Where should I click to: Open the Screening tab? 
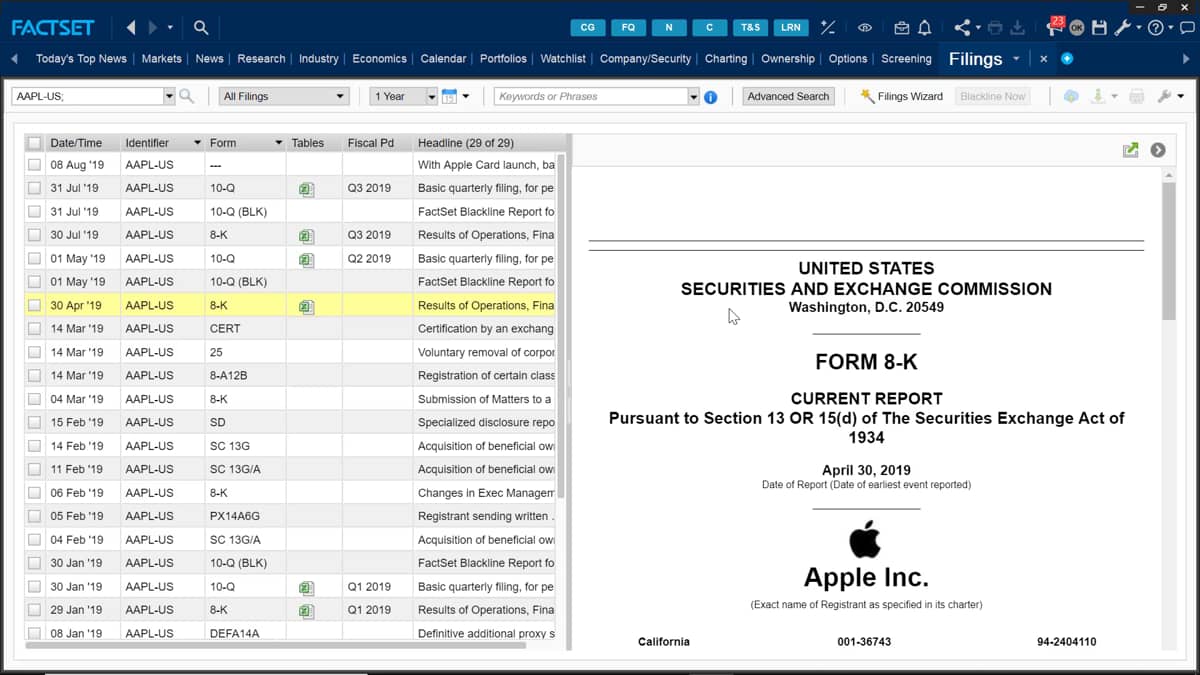pyautogui.click(x=906, y=59)
